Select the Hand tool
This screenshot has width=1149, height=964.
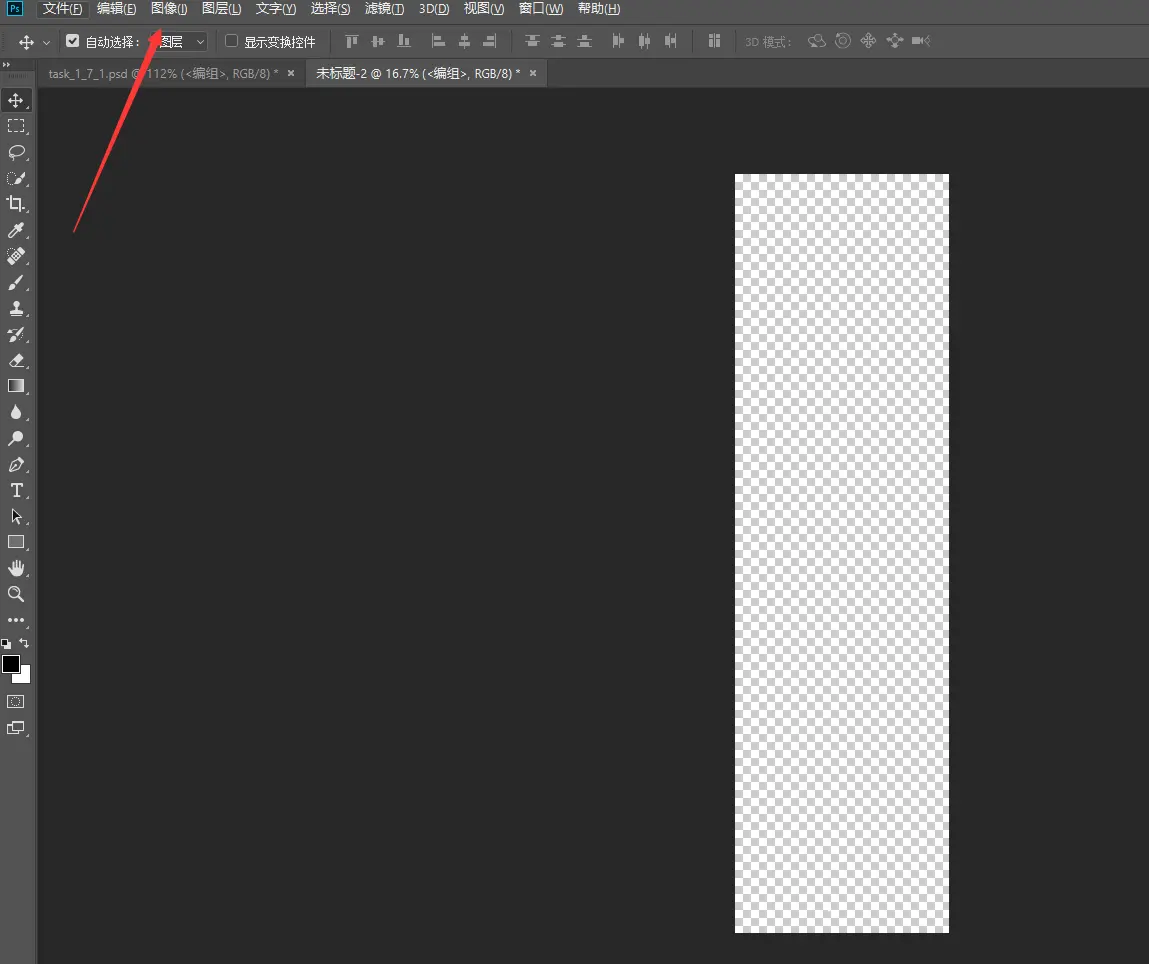16,568
